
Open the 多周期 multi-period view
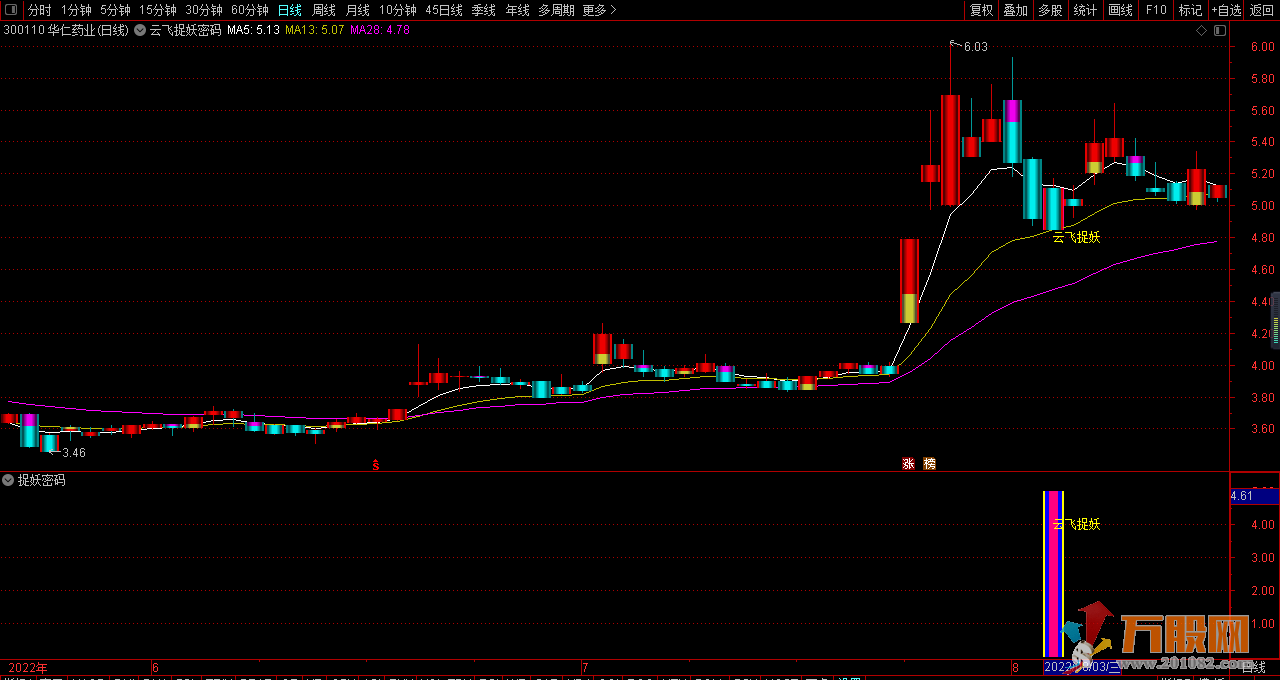(556, 10)
